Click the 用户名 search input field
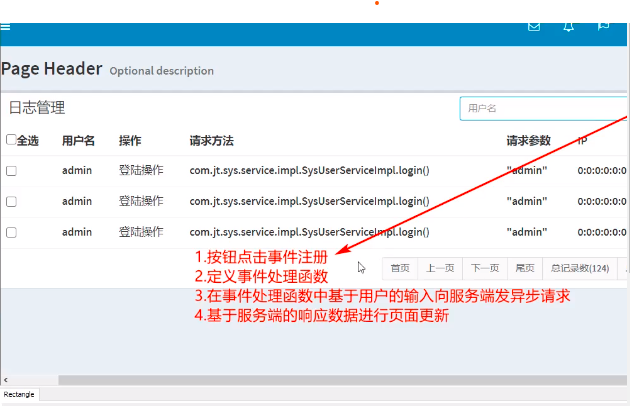 [543, 109]
